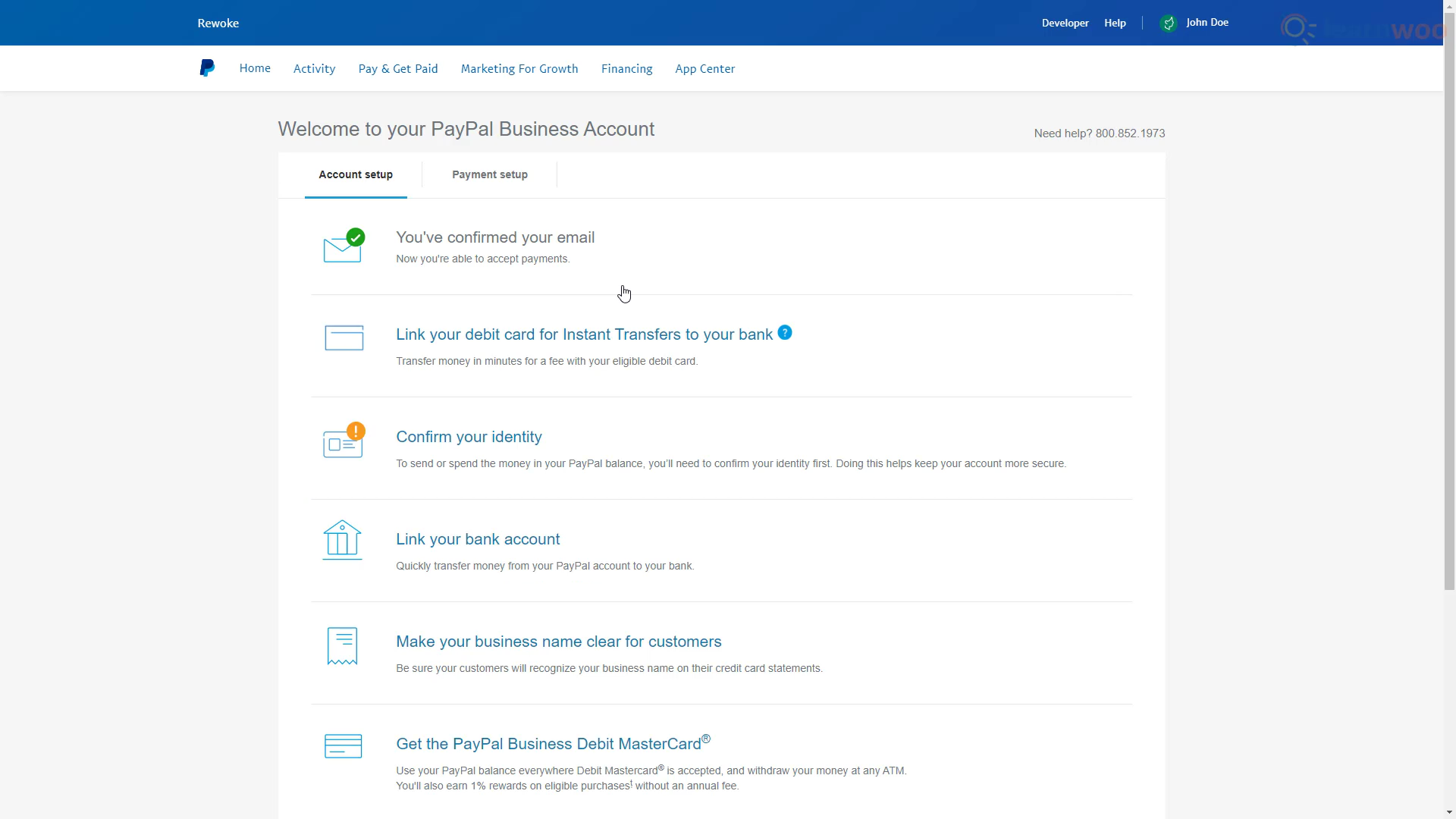The width and height of the screenshot is (1456, 819).
Task: Open the Activity menu item
Action: click(x=315, y=69)
